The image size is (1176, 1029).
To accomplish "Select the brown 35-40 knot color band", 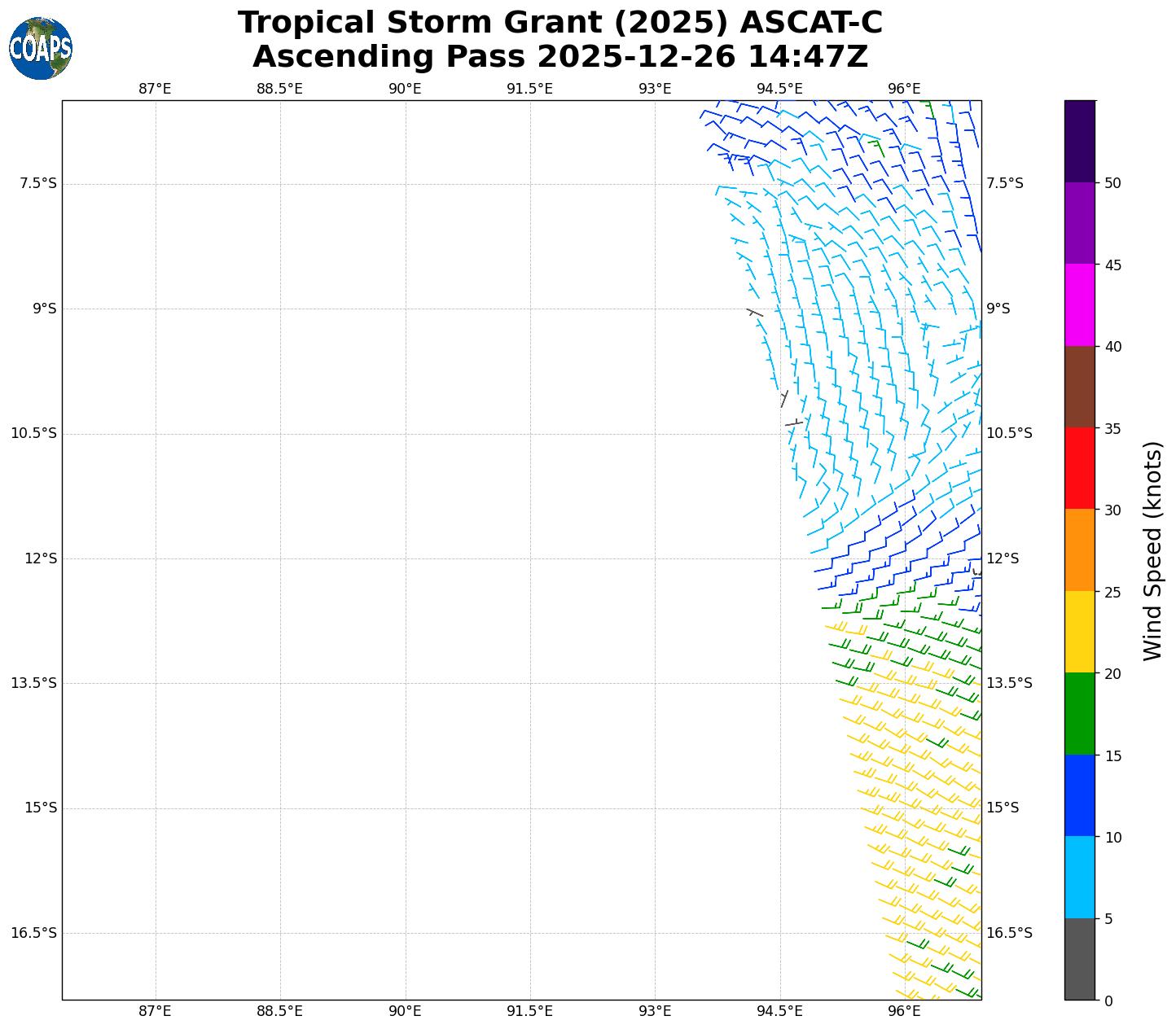I will pyautogui.click(x=1080, y=388).
